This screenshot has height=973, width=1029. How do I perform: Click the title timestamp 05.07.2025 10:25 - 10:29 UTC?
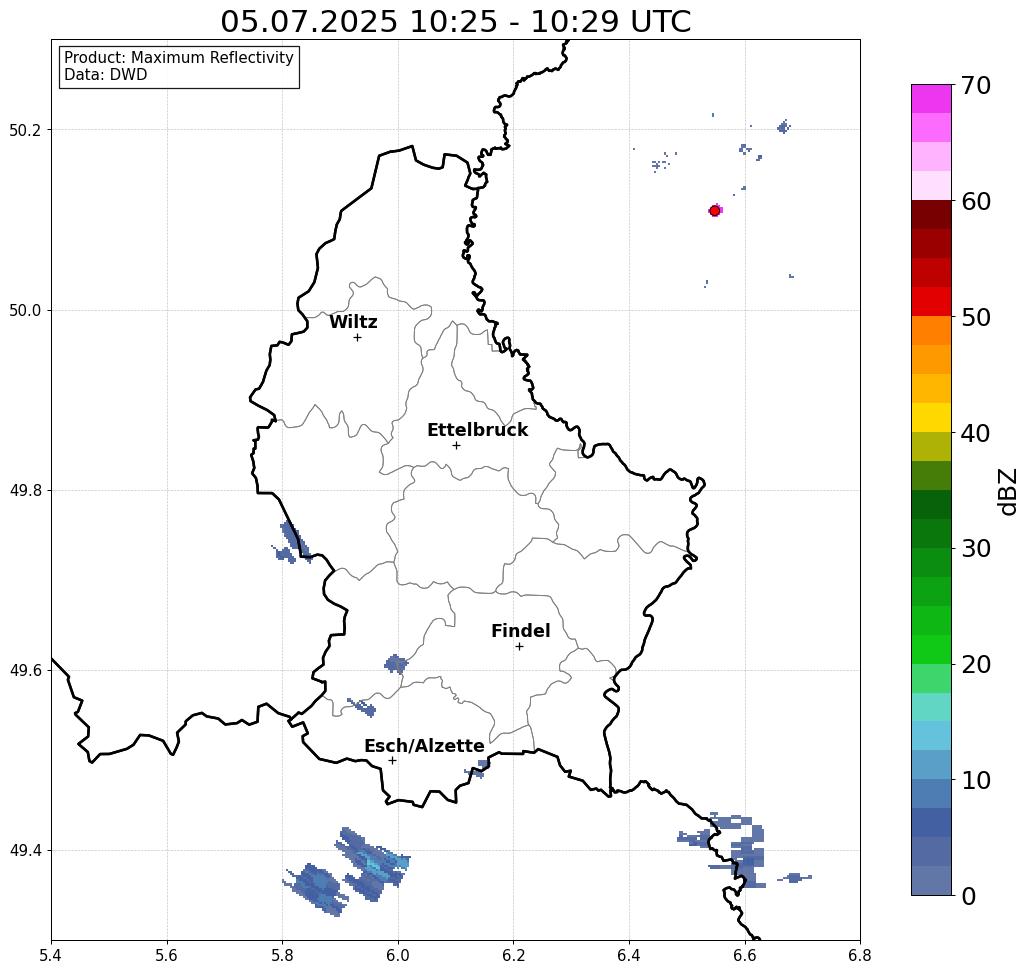point(455,21)
